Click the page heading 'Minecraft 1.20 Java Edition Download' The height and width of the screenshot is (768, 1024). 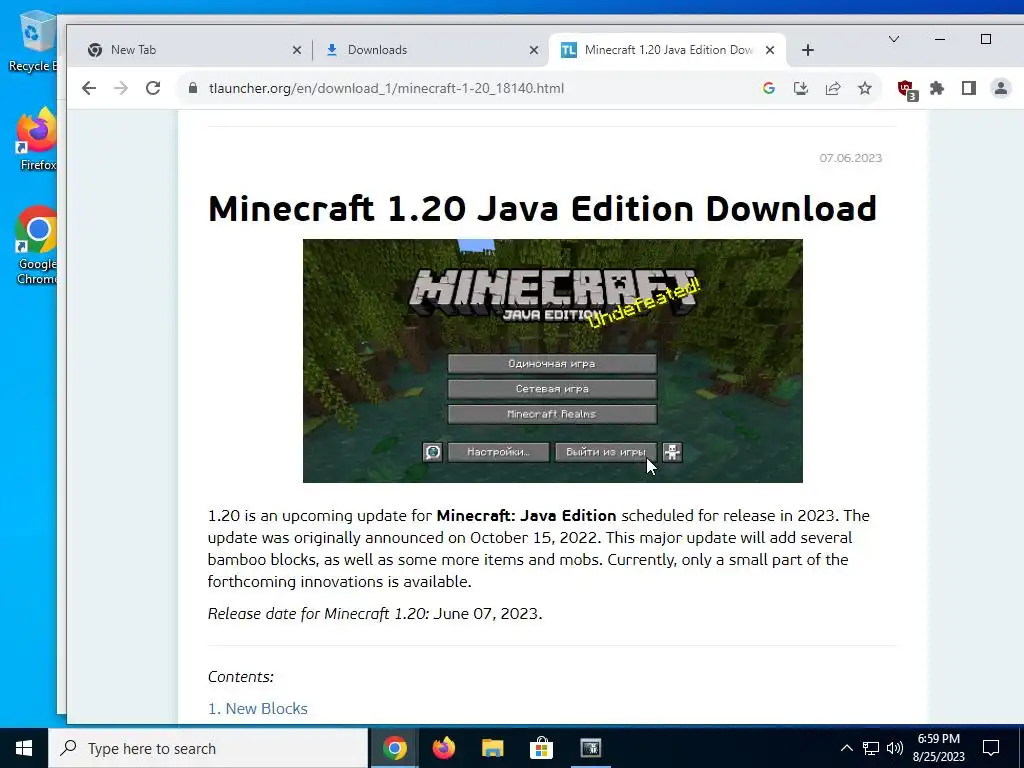click(542, 208)
